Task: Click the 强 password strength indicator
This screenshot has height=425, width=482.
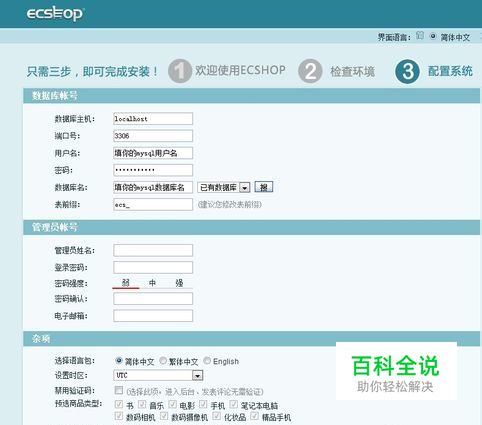Action: (x=179, y=283)
